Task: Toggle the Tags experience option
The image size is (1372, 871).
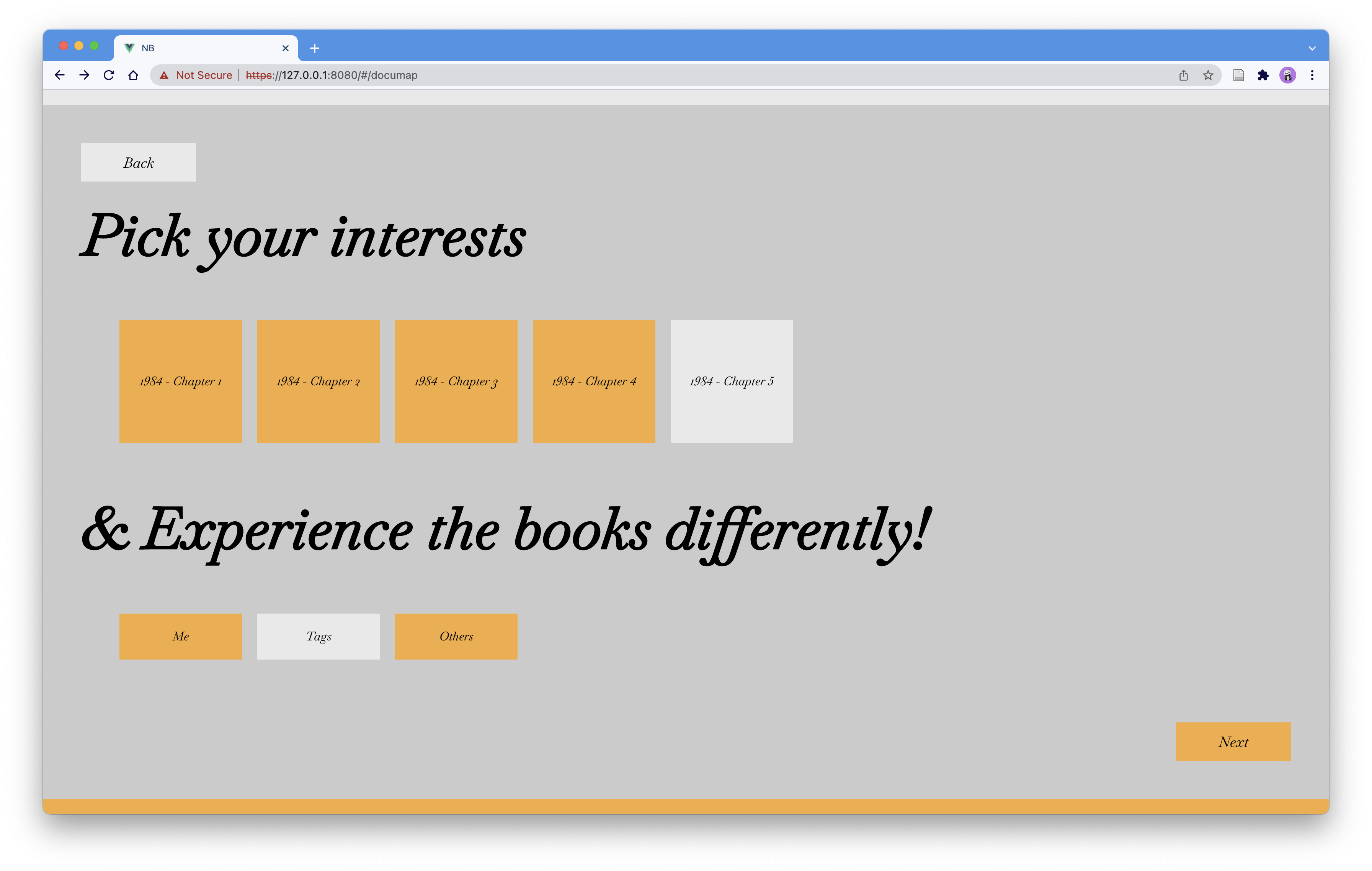Action: click(x=319, y=636)
